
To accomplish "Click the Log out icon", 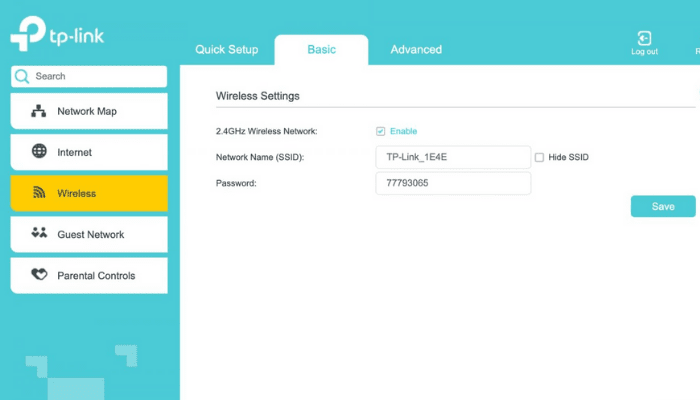I will click(x=644, y=37).
